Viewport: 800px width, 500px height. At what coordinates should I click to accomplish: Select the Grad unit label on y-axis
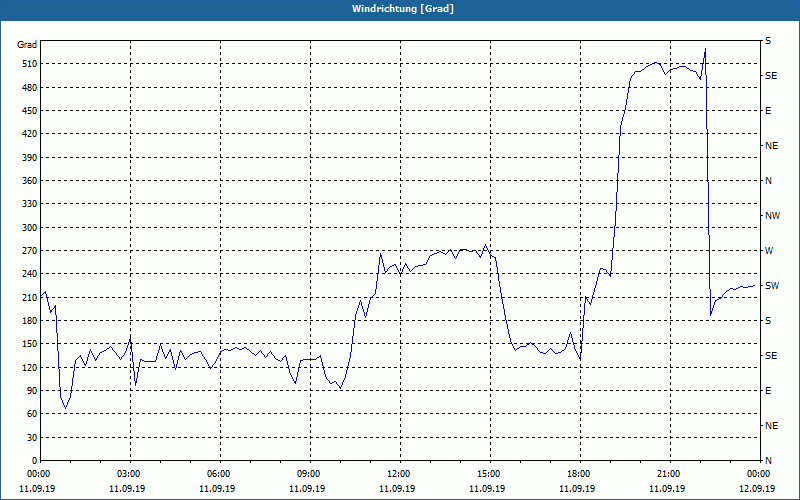[27, 45]
